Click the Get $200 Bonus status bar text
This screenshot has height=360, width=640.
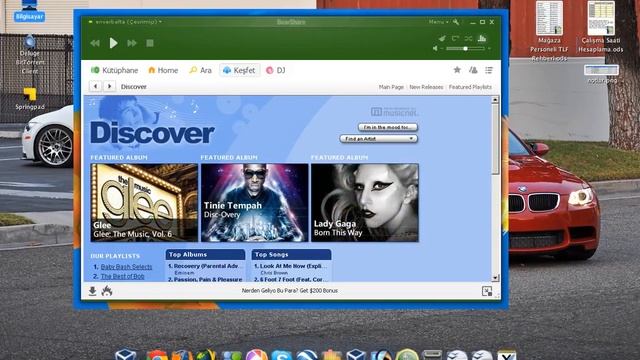click(x=289, y=291)
